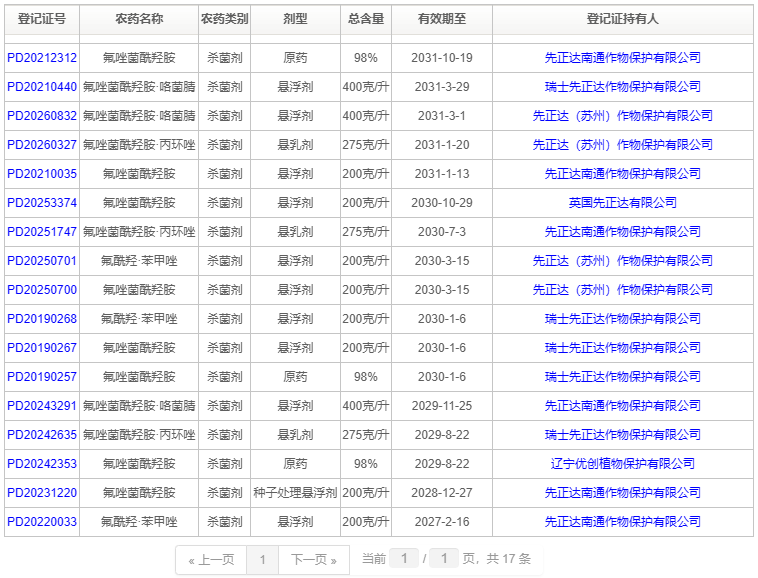758x578 pixels.
Task: Open registration PD20212312
Action: point(42,58)
